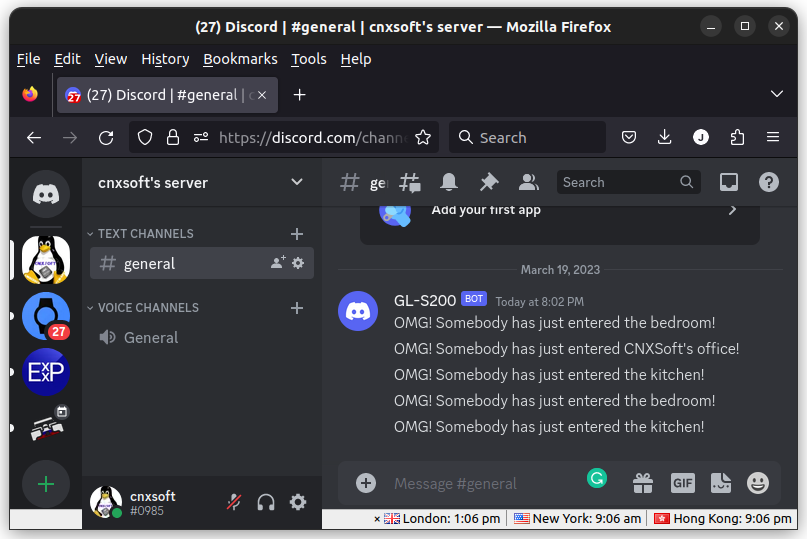Open Threads icon in channel header
This screenshot has width=807, height=539.
pyautogui.click(x=410, y=182)
